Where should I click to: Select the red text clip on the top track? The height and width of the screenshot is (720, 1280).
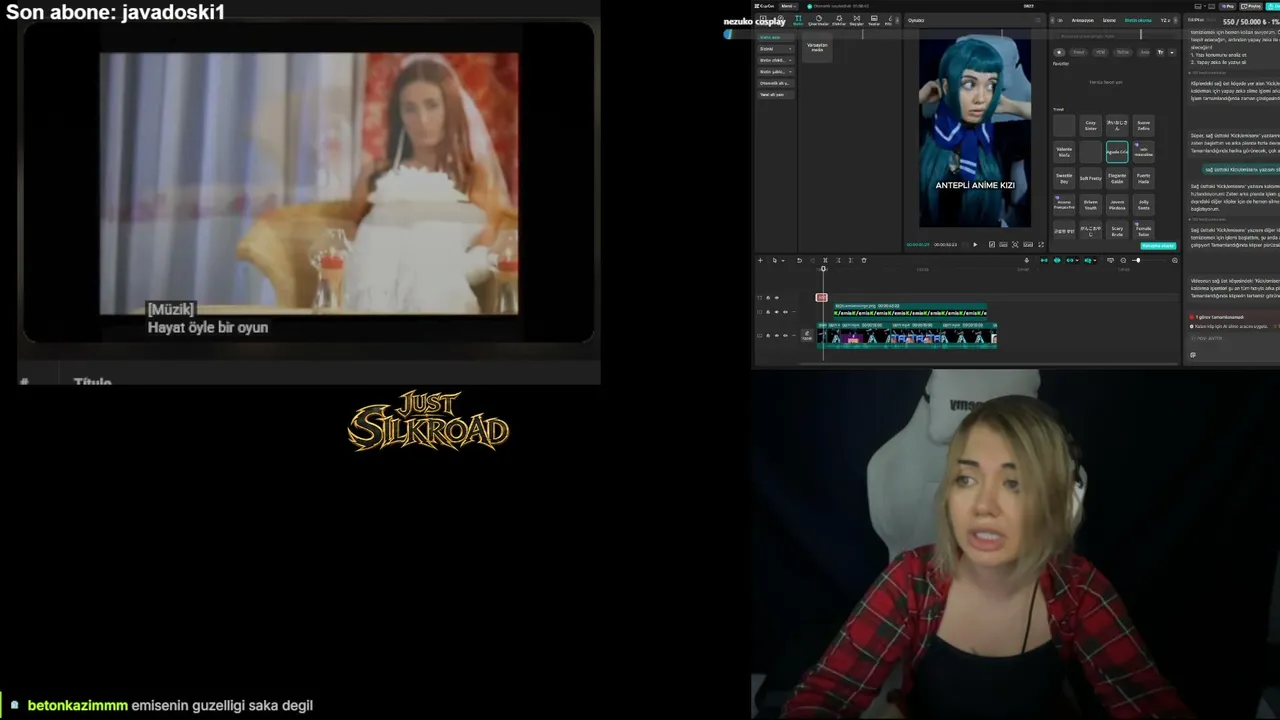822,297
